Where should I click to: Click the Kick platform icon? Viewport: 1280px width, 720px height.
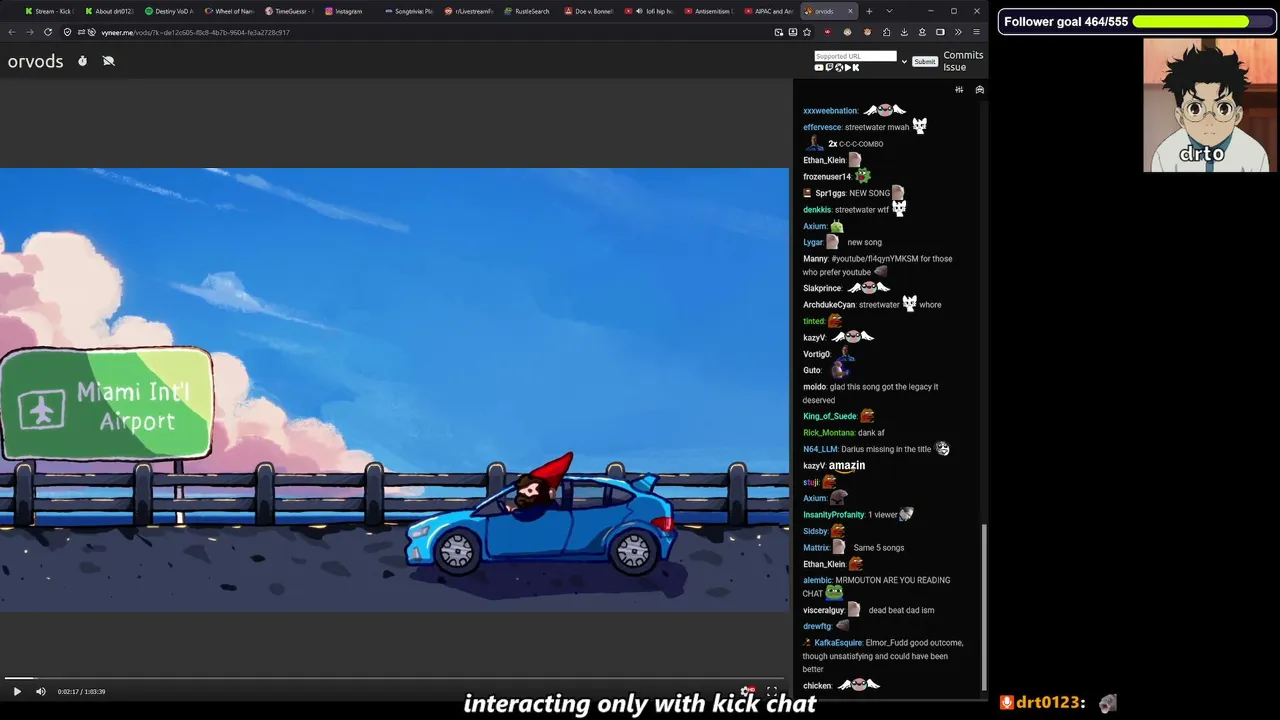coord(856,68)
